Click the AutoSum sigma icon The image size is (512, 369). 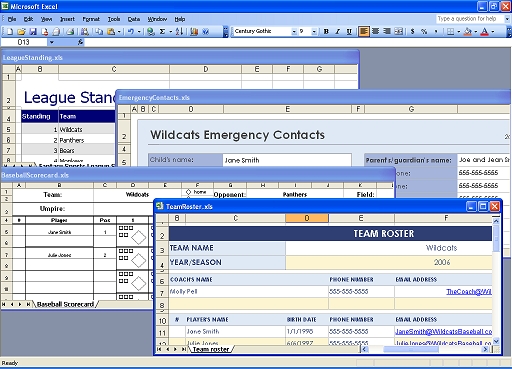[162, 31]
